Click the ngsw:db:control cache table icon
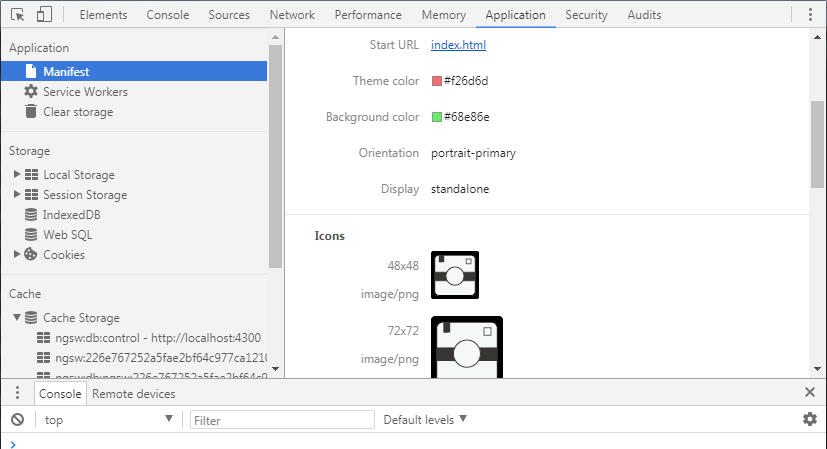Screen dimensions: 827x449 [44, 338]
